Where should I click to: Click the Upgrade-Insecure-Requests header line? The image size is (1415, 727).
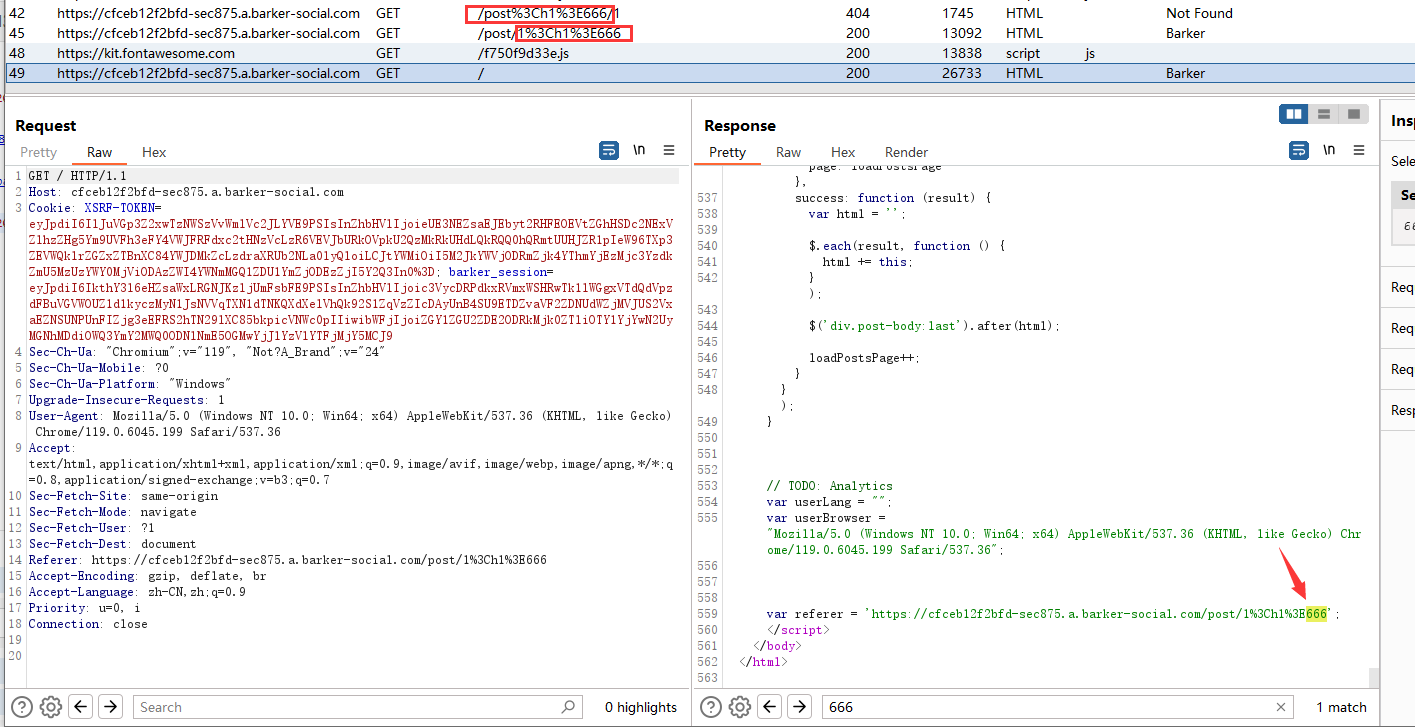click(x=127, y=400)
